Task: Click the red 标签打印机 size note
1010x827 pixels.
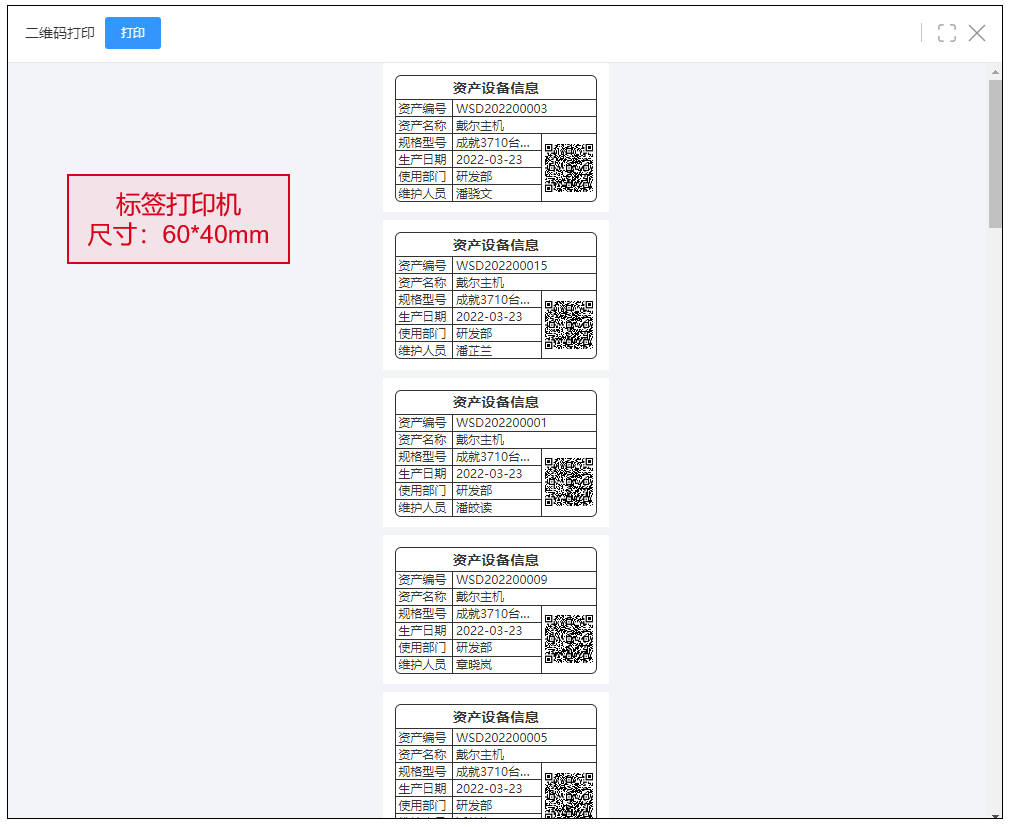Action: [x=178, y=220]
